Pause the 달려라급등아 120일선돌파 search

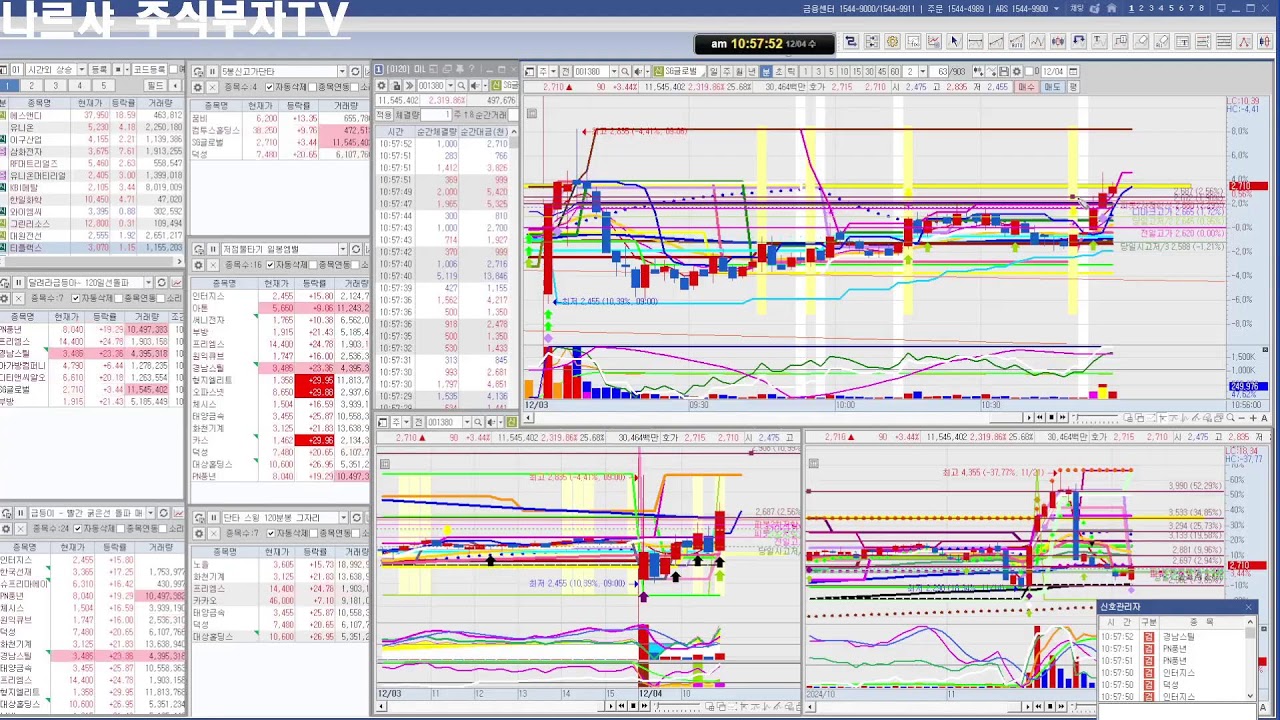point(18,283)
